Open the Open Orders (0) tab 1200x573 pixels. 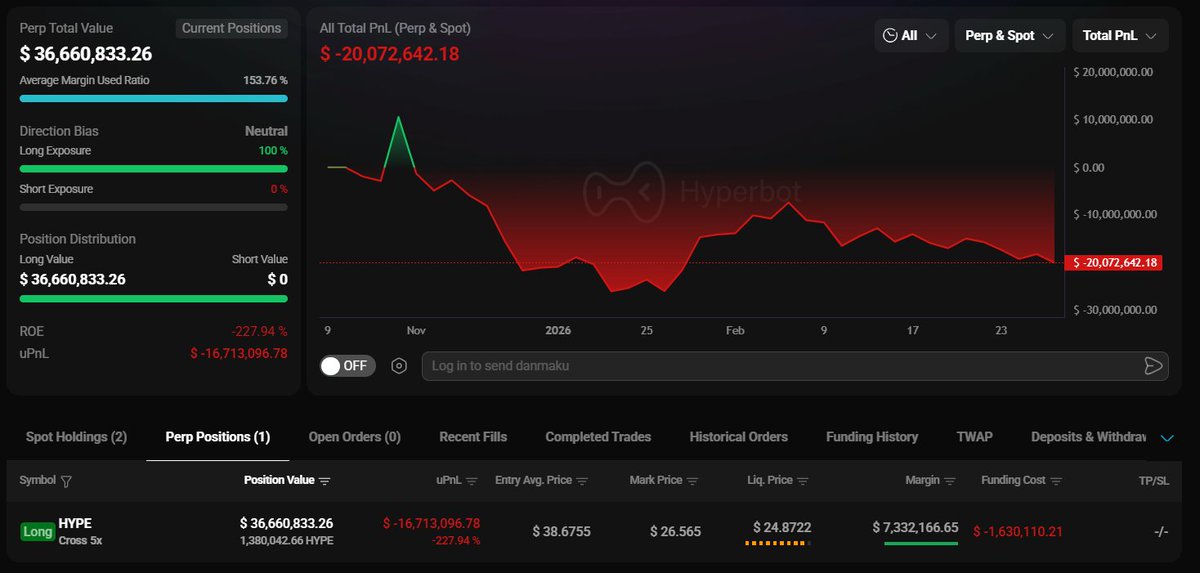354,437
